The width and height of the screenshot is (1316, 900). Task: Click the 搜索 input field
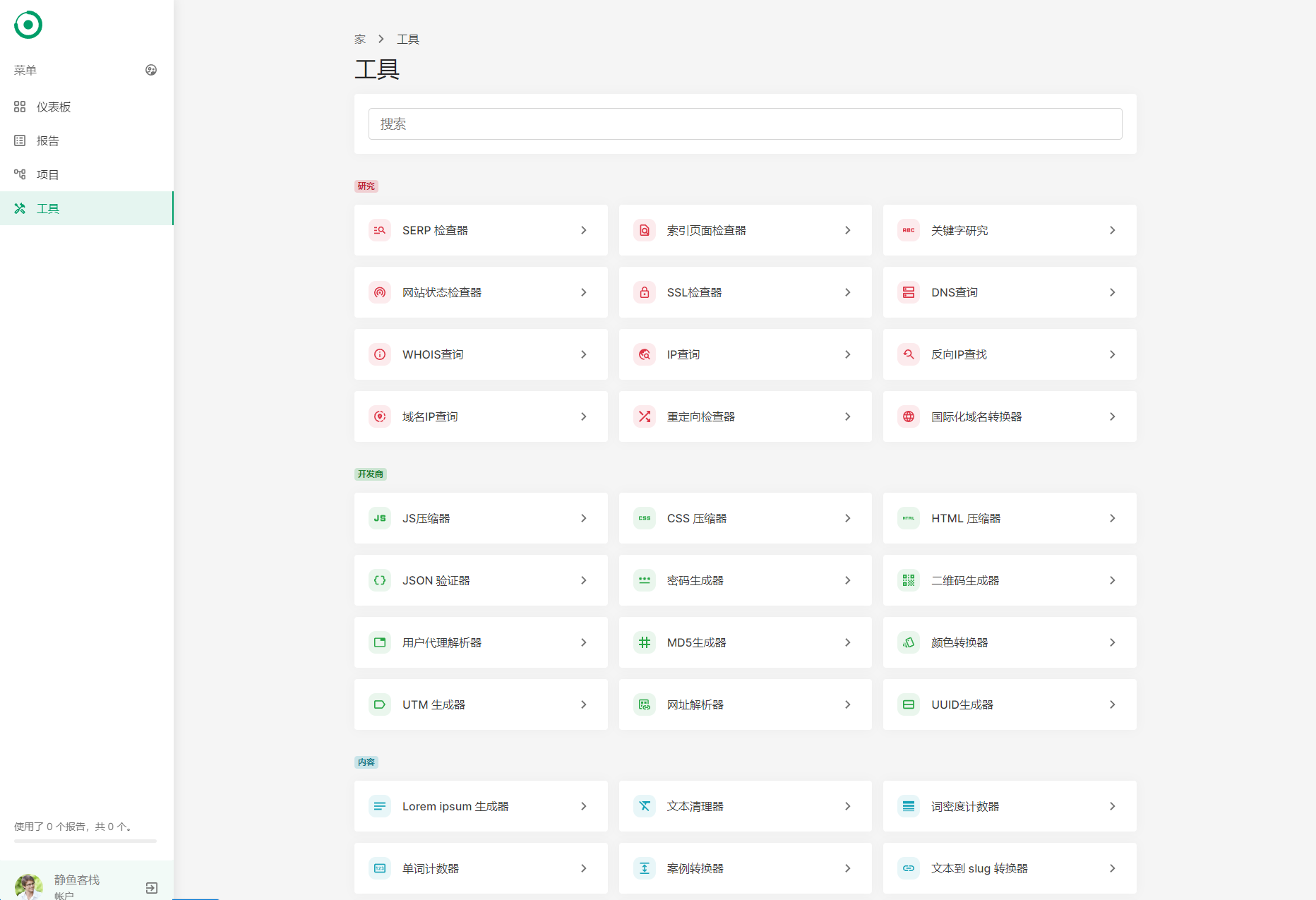click(745, 124)
